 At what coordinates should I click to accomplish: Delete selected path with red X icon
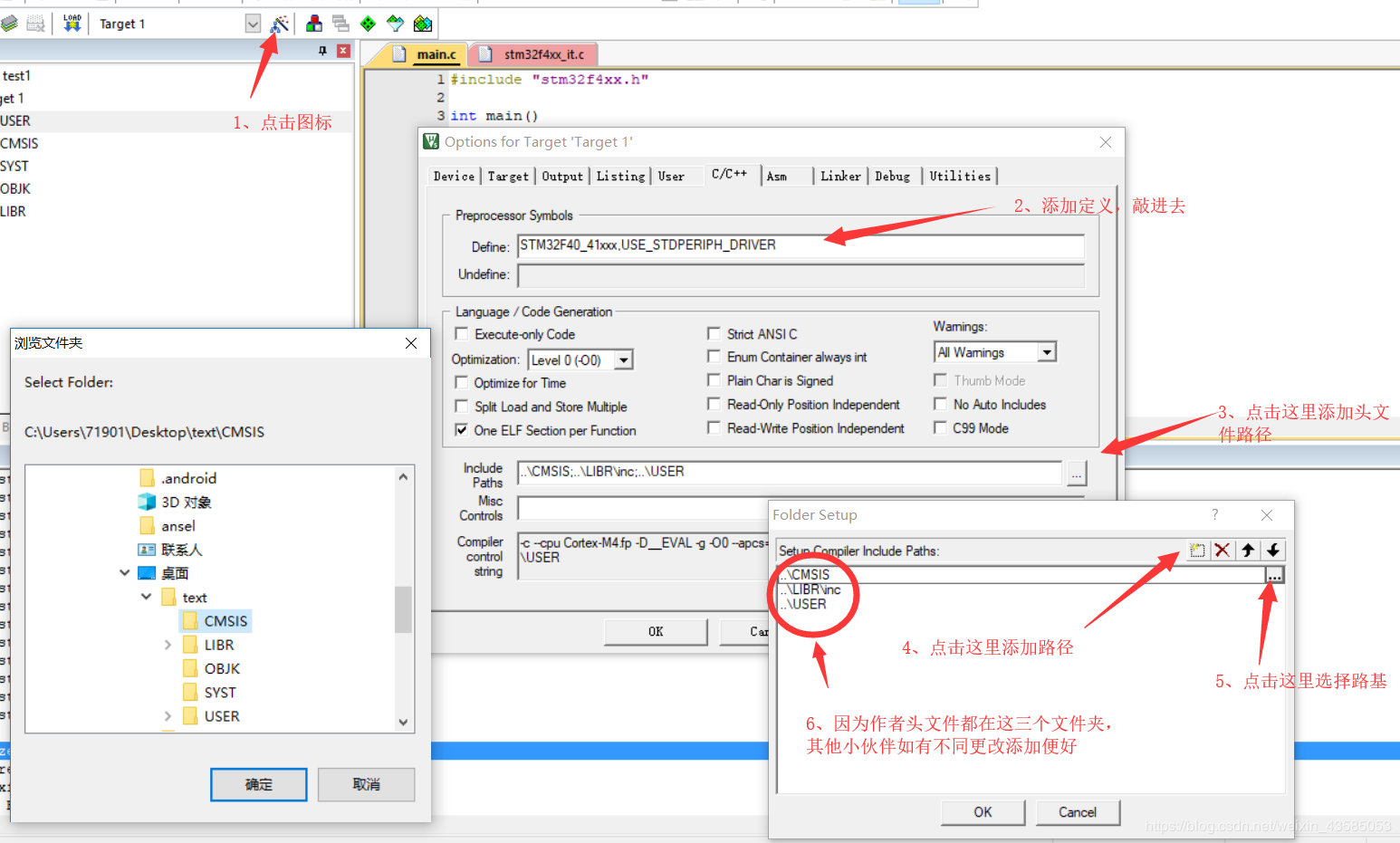(1223, 551)
